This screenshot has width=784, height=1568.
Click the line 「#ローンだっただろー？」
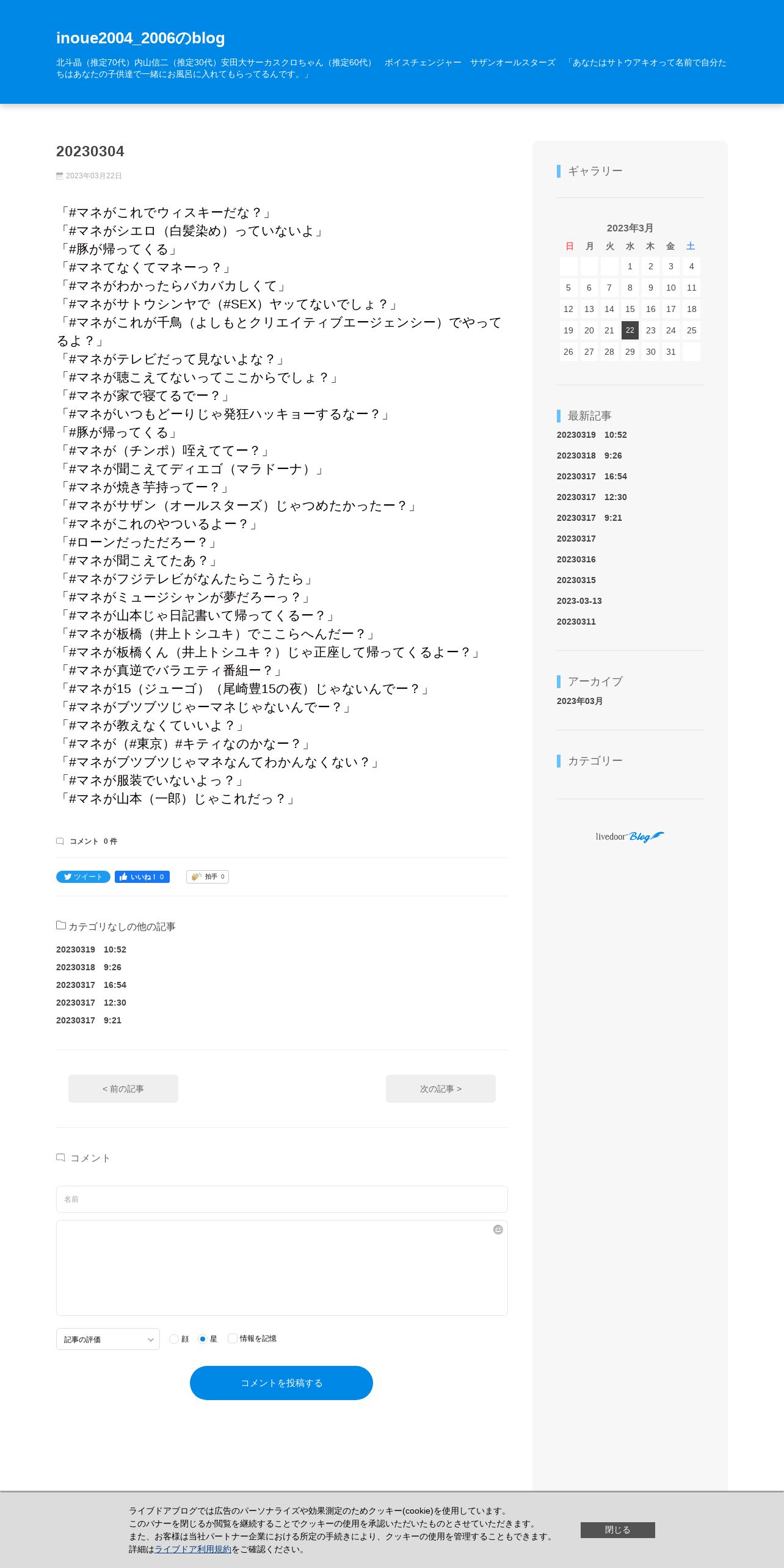coord(138,542)
